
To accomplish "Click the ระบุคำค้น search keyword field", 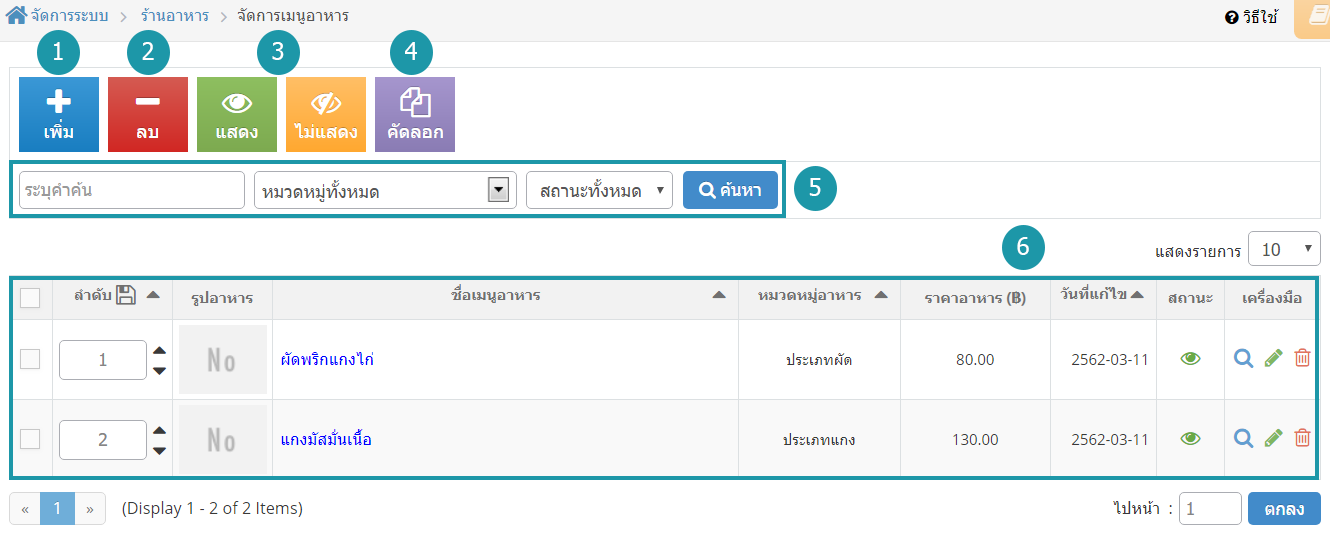I will (x=132, y=190).
